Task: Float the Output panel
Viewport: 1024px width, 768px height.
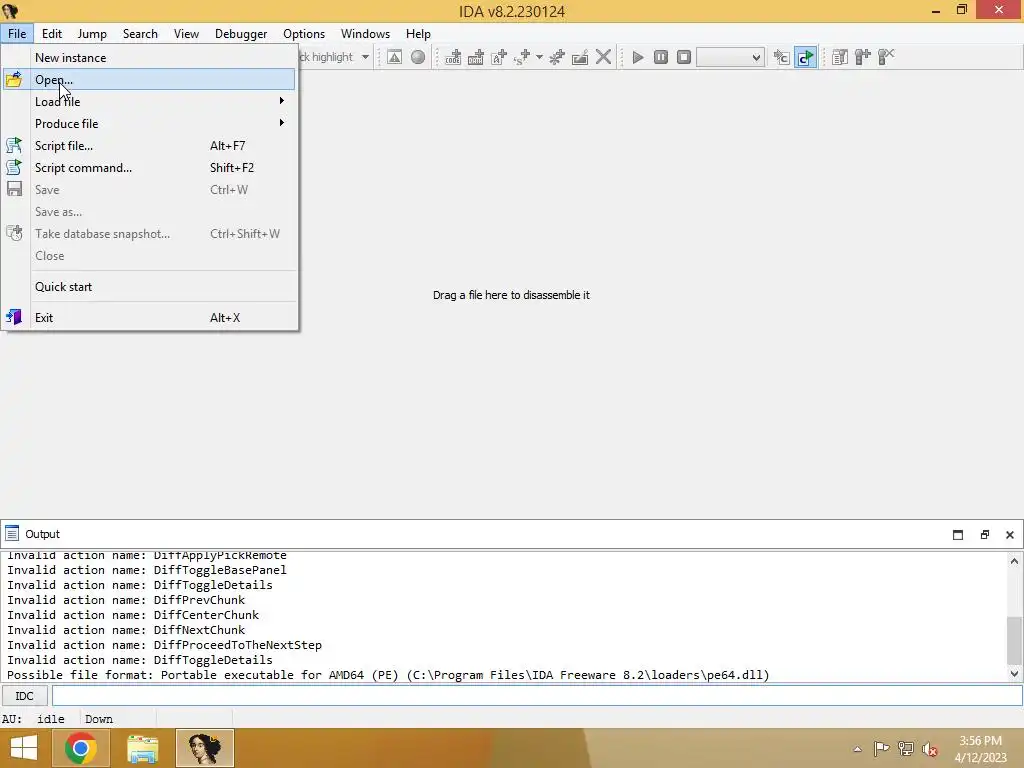Action: (x=985, y=535)
